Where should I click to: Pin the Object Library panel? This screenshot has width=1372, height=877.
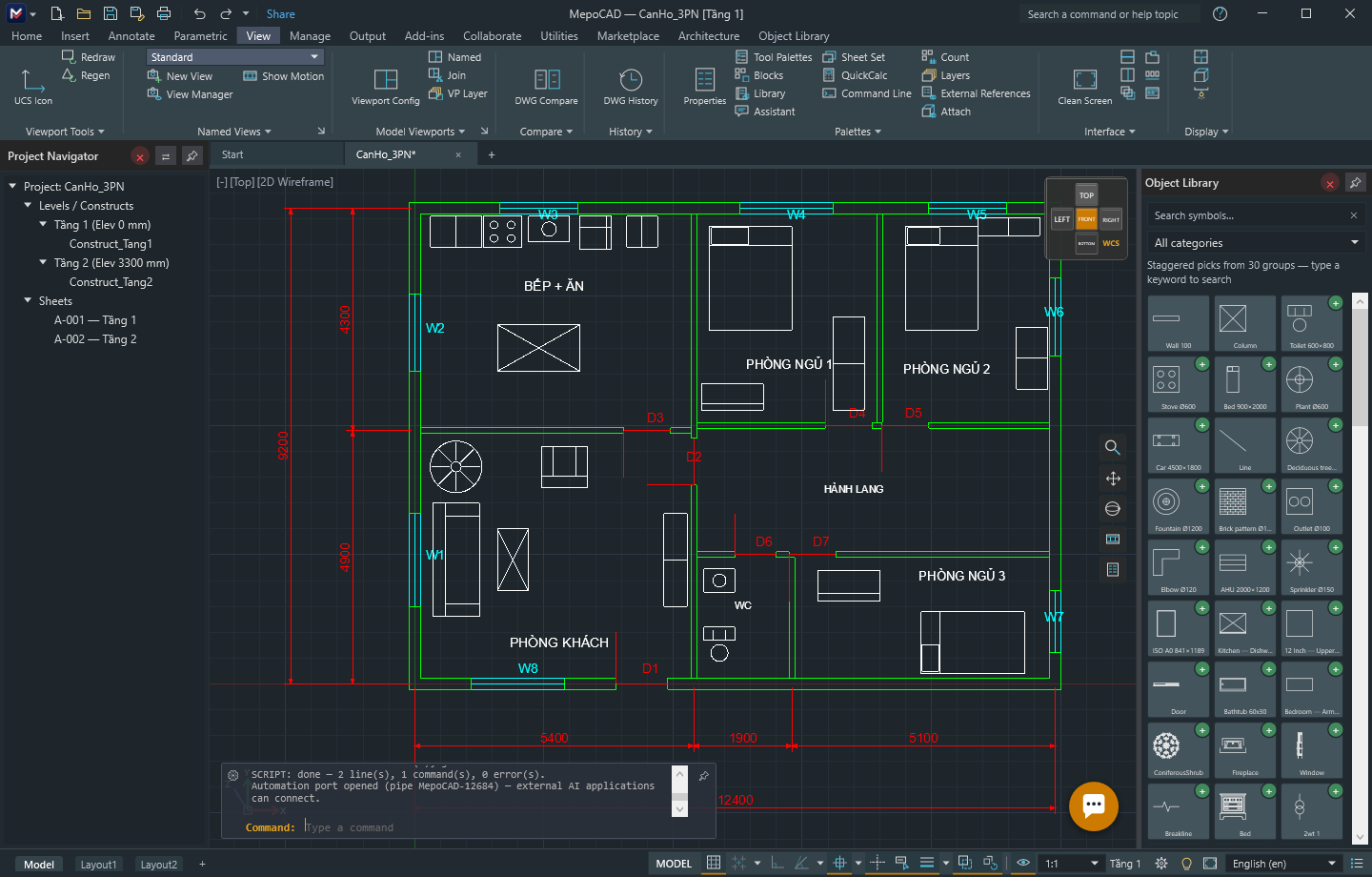tap(1355, 183)
